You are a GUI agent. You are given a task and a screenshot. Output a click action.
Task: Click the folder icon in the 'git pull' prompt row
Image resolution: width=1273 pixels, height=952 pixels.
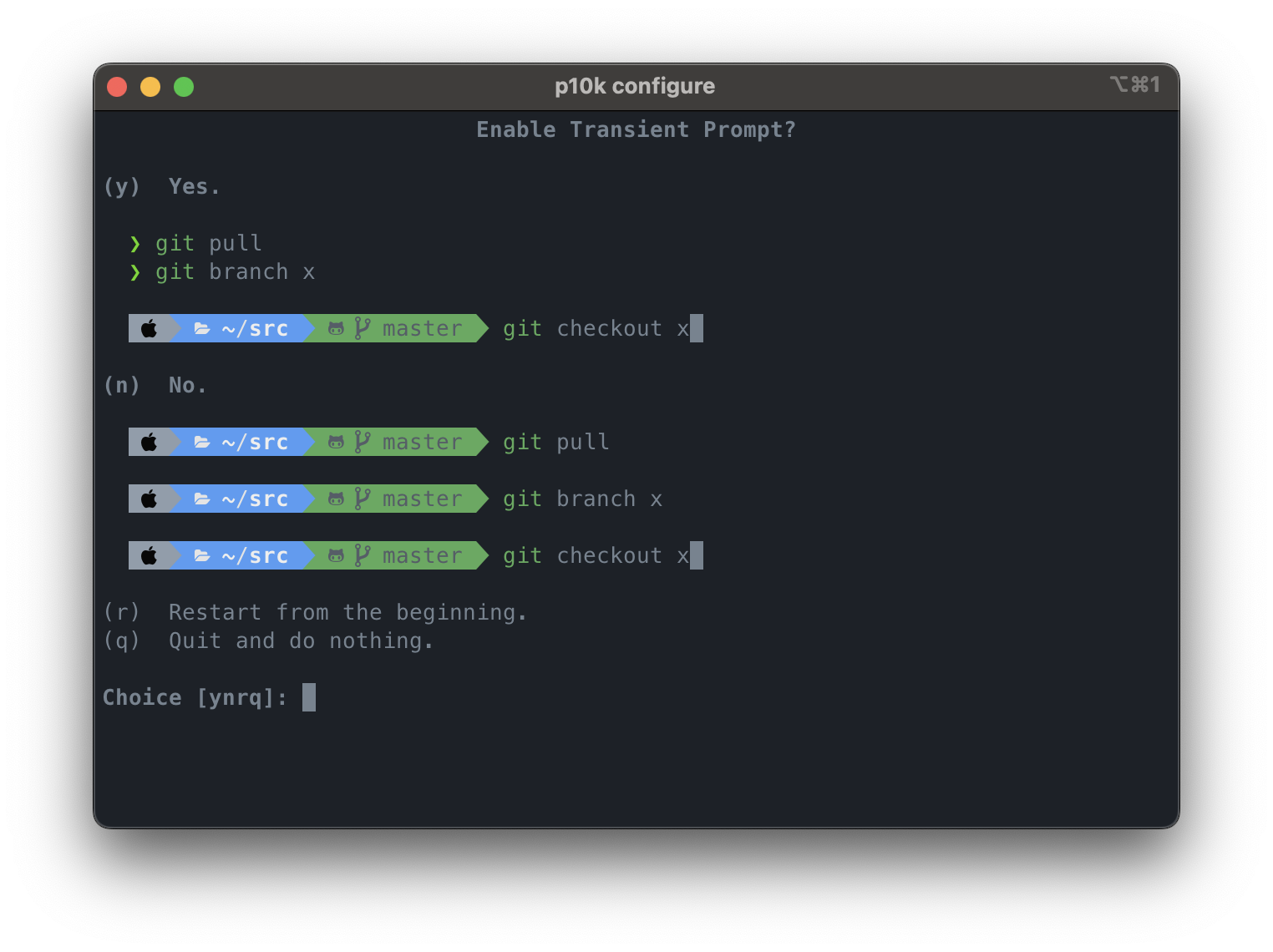coord(202,443)
